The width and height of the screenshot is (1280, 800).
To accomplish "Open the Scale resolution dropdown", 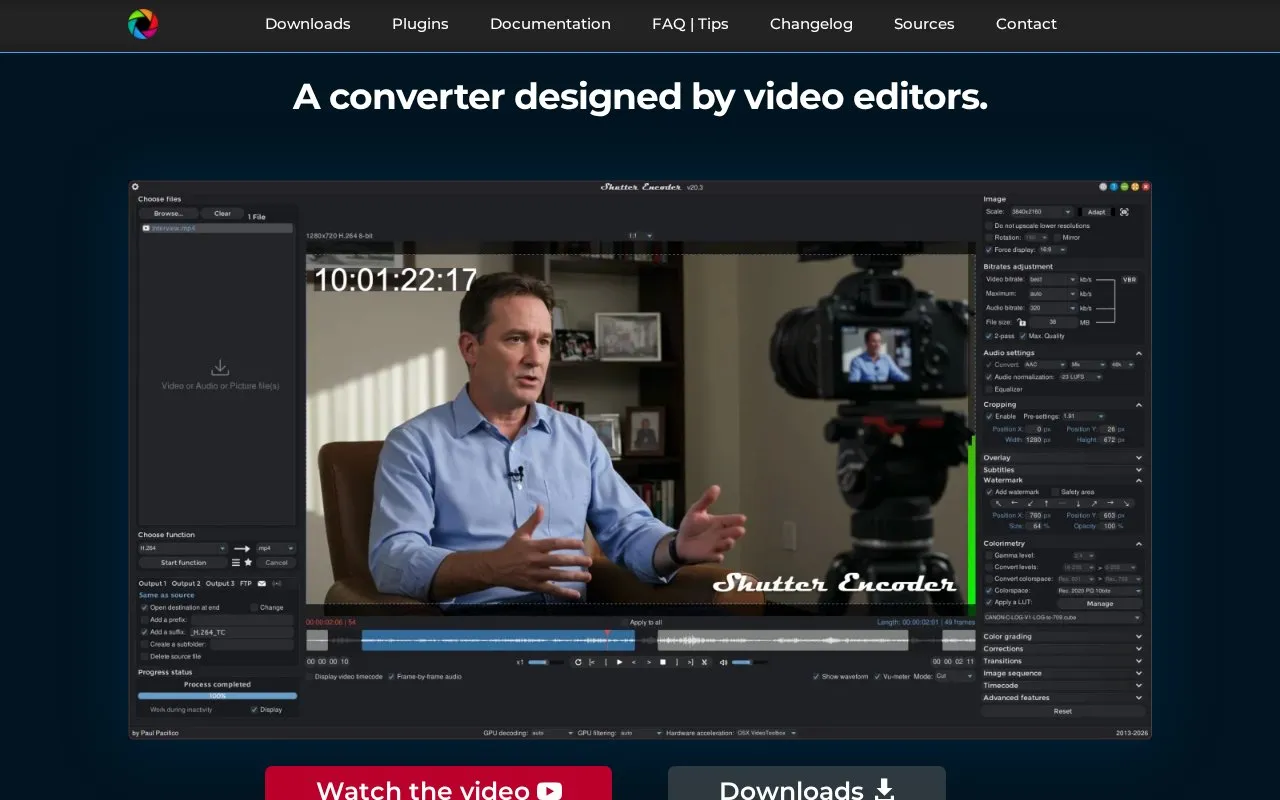I will (1041, 212).
